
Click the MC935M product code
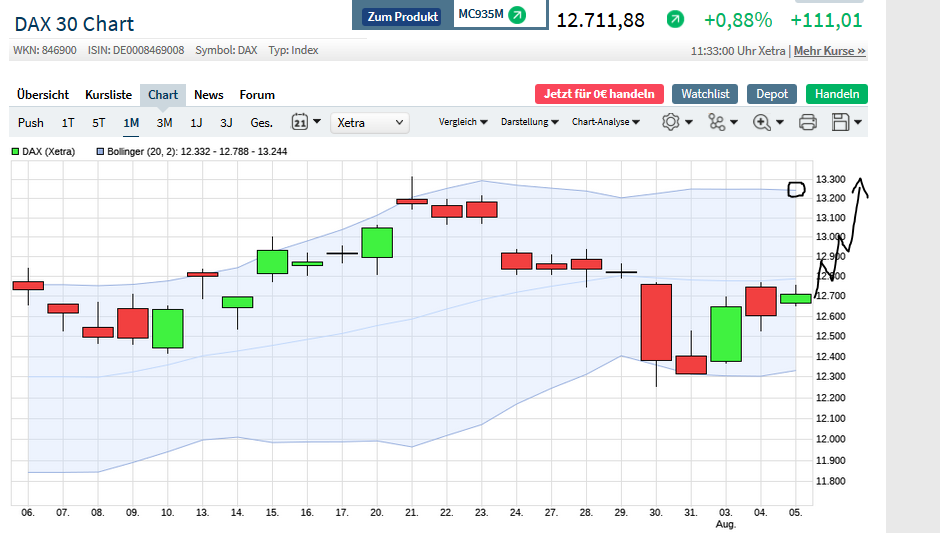coord(481,14)
